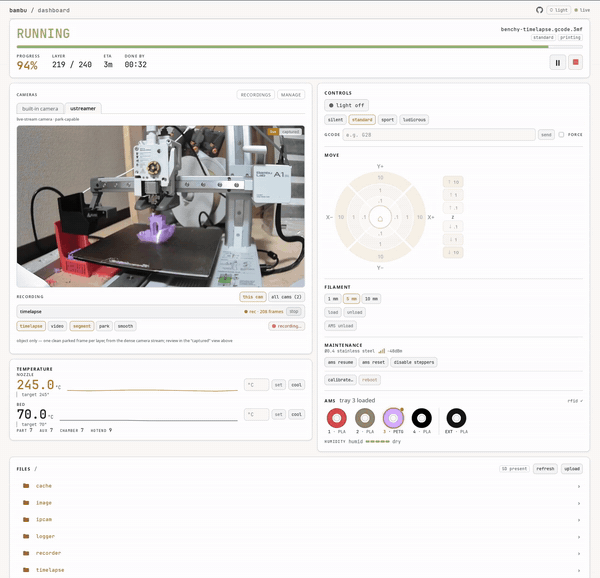
Task: Select sport speed mode
Action: [387, 120]
